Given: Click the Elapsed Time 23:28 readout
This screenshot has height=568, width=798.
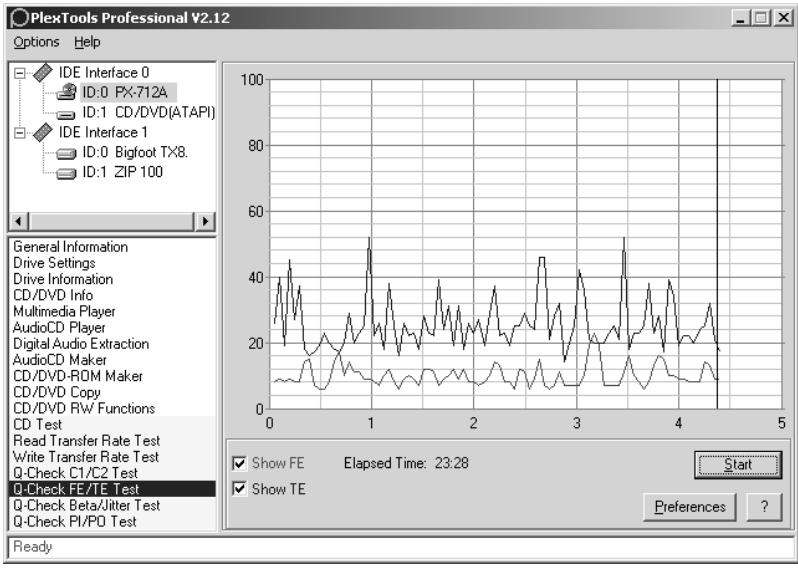Looking at the screenshot, I should click(x=406, y=463).
